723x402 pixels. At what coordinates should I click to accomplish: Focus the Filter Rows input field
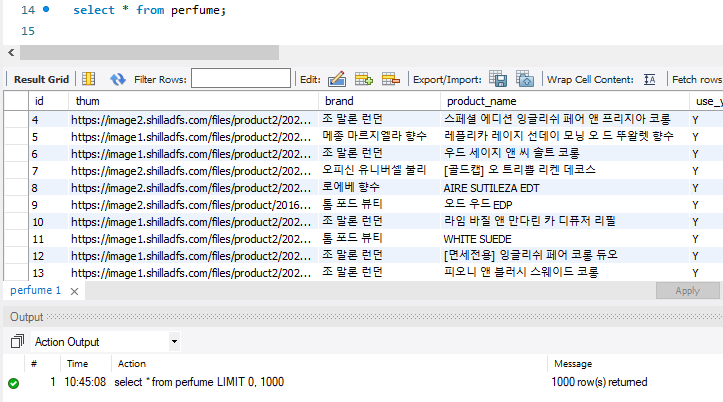click(241, 78)
